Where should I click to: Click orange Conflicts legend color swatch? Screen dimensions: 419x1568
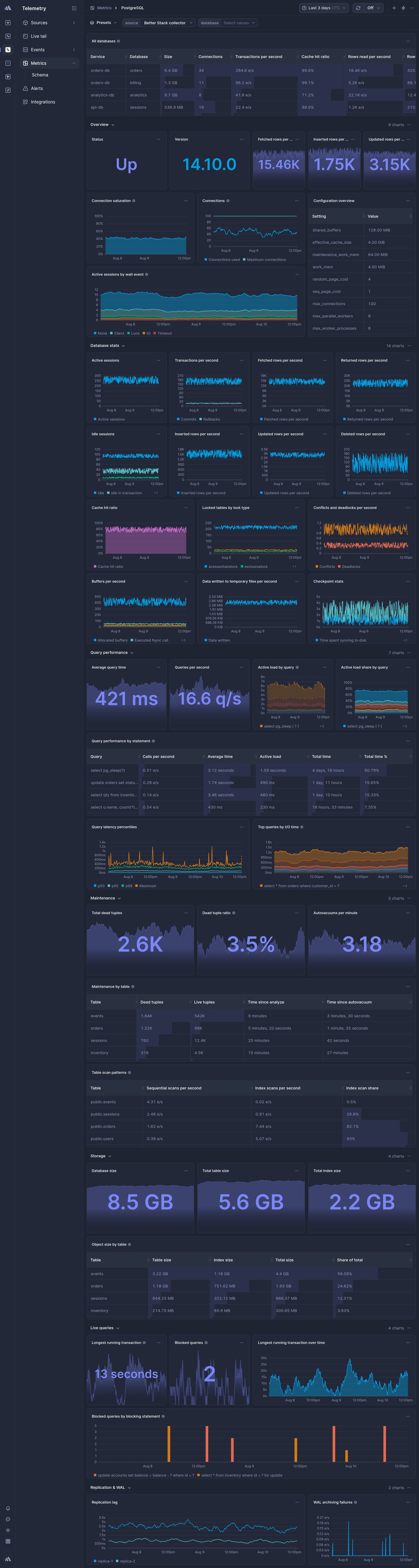click(317, 567)
